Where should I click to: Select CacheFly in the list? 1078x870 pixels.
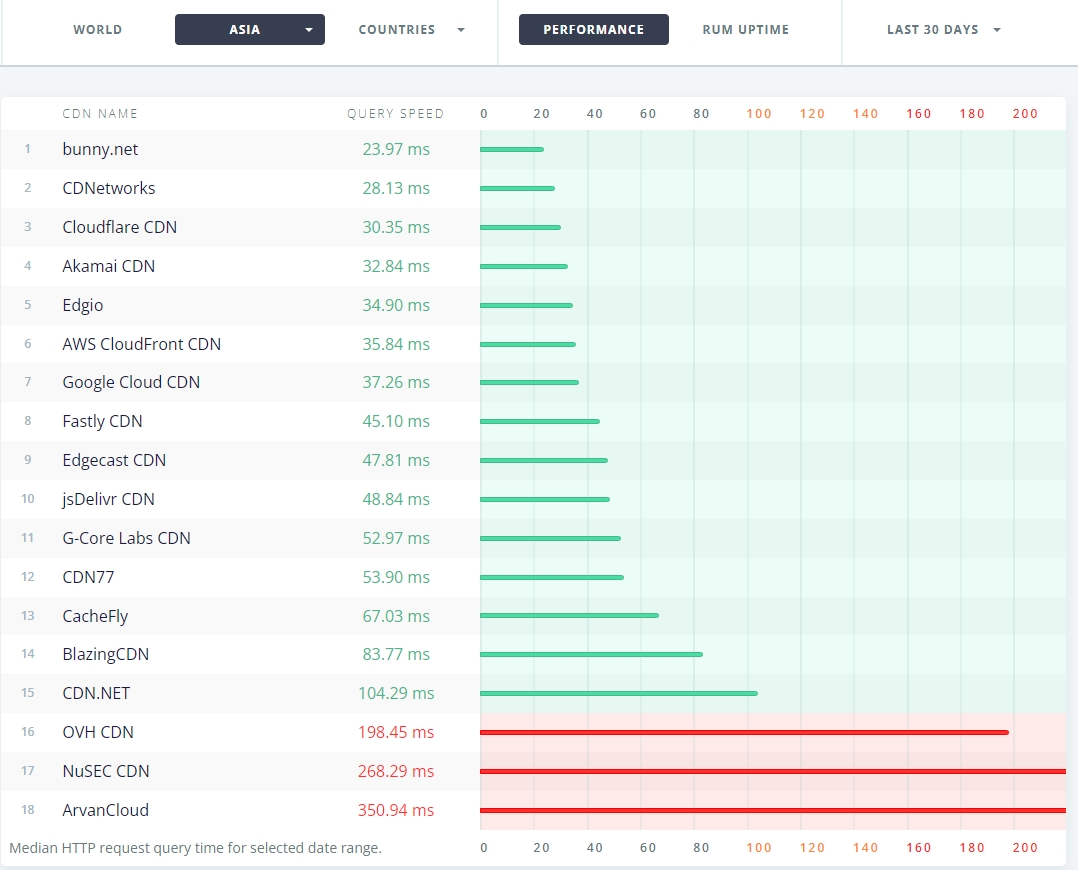pyautogui.click(x=96, y=616)
